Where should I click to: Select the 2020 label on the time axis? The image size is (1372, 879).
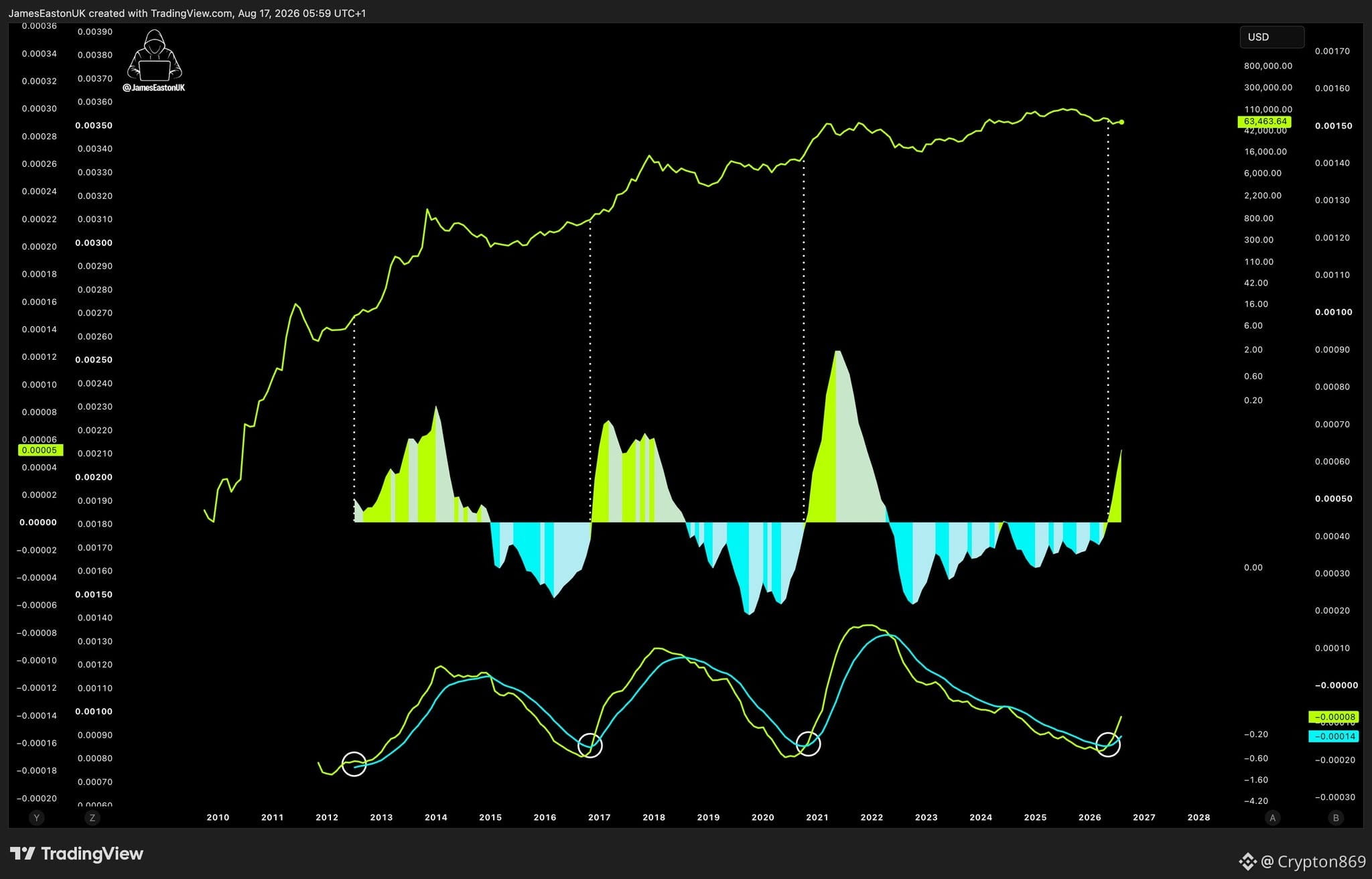click(763, 817)
